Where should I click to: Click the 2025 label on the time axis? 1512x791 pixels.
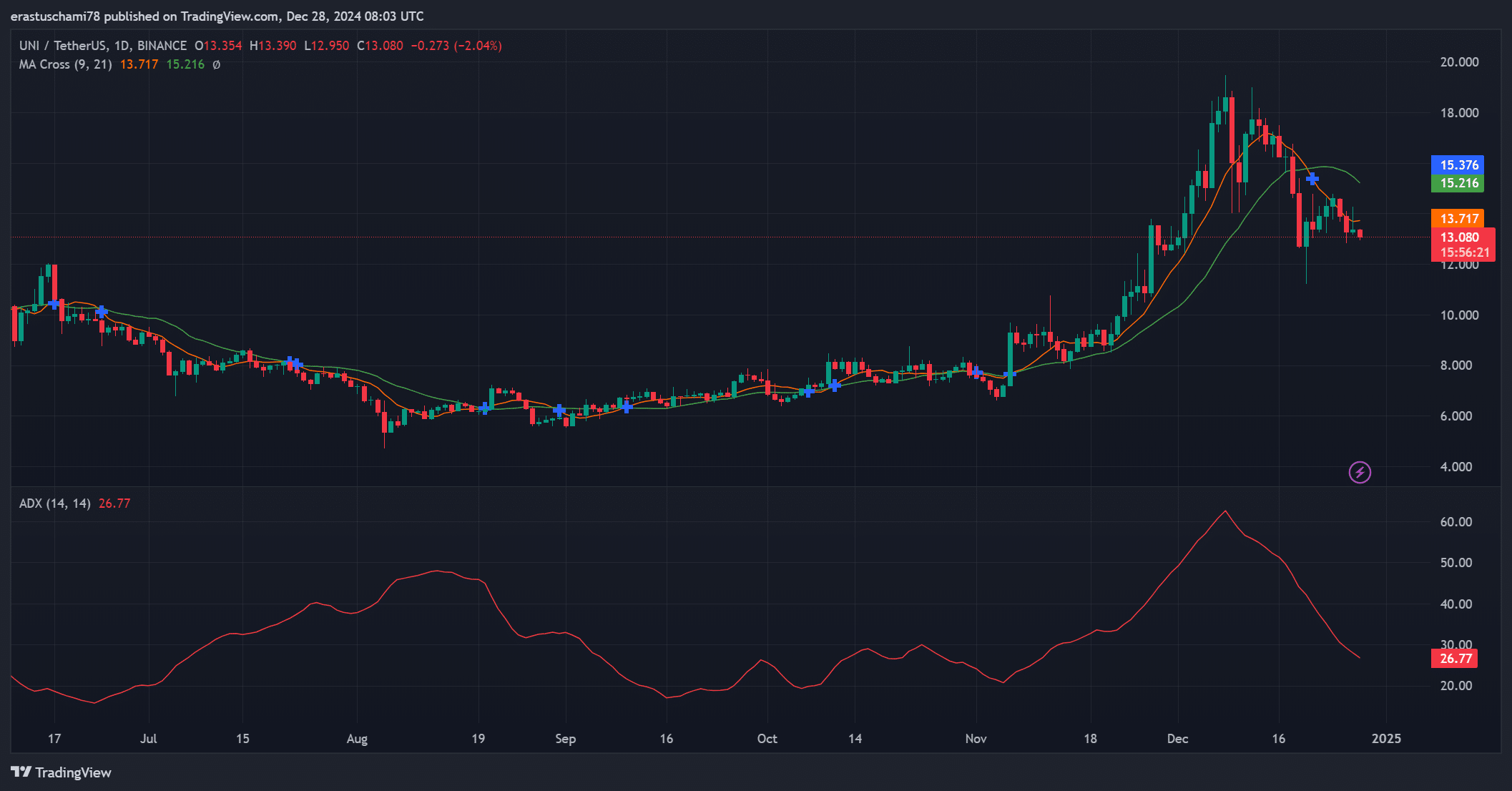tap(1385, 739)
